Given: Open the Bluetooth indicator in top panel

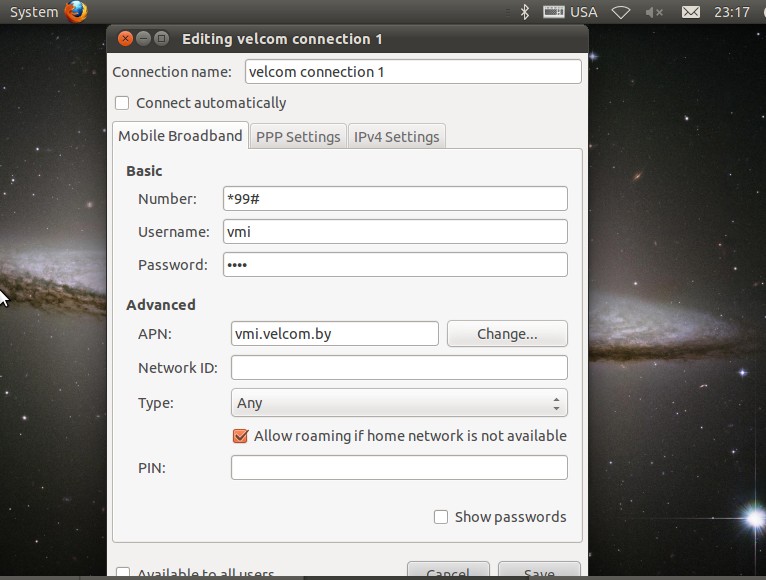Looking at the screenshot, I should 525,12.
